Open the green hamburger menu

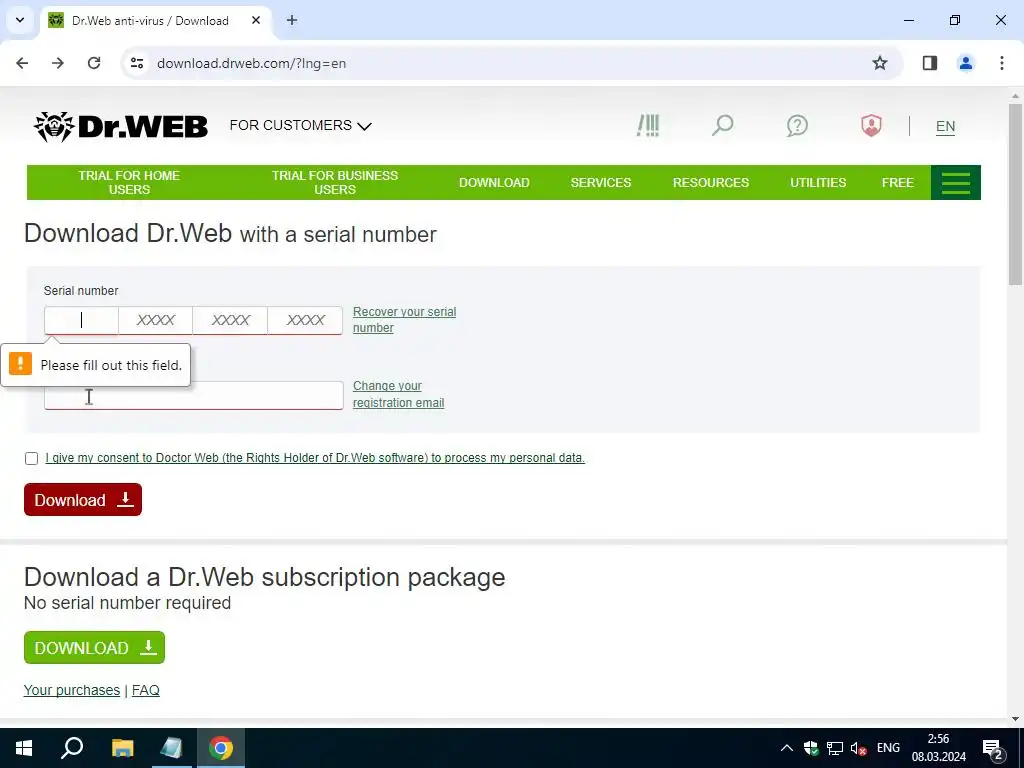click(x=955, y=183)
